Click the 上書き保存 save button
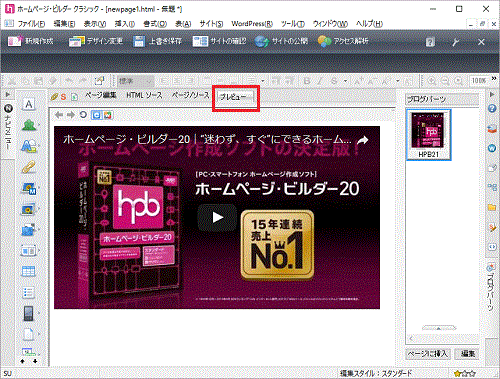 [x=157, y=41]
